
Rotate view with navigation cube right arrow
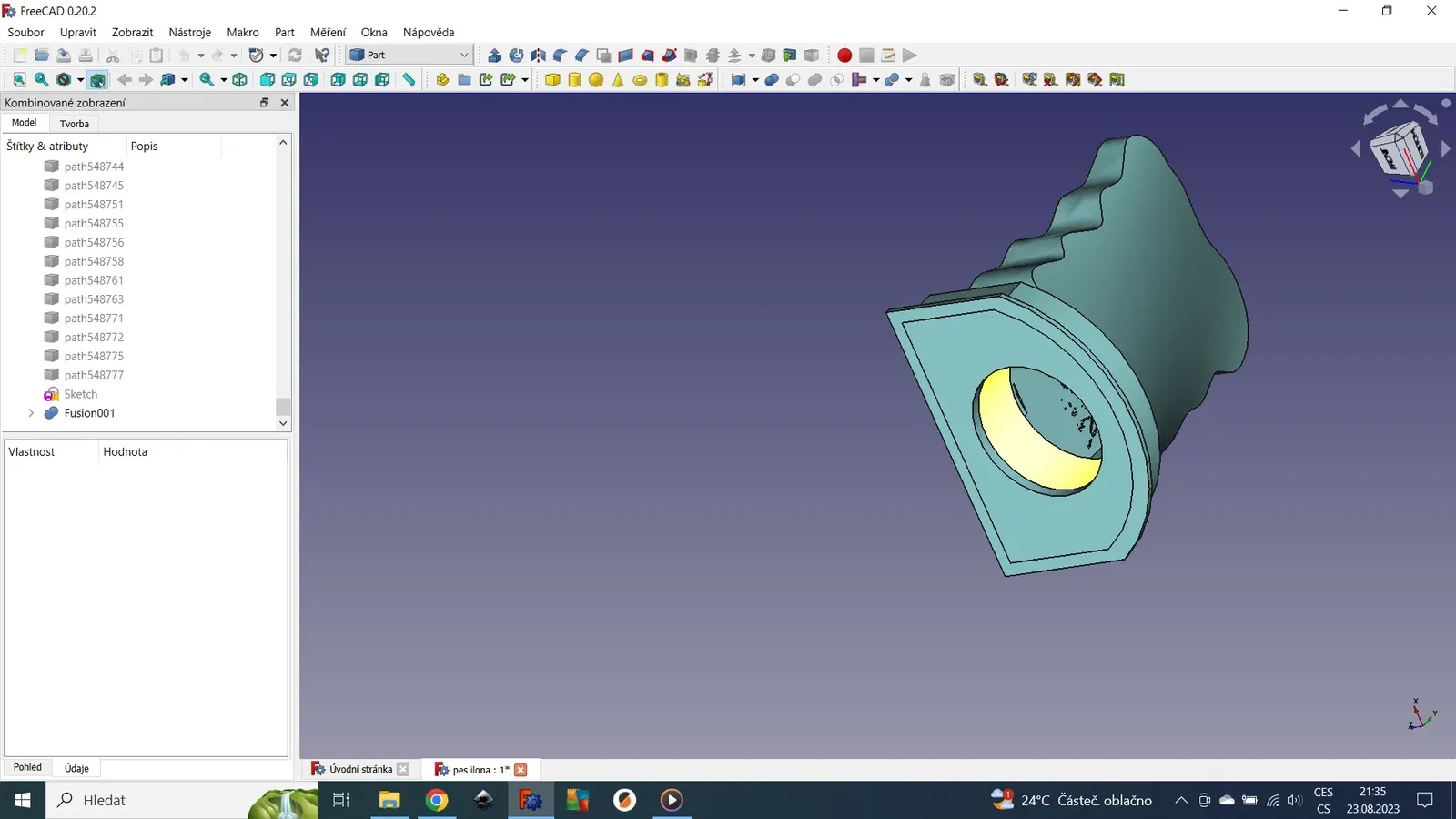click(1445, 148)
